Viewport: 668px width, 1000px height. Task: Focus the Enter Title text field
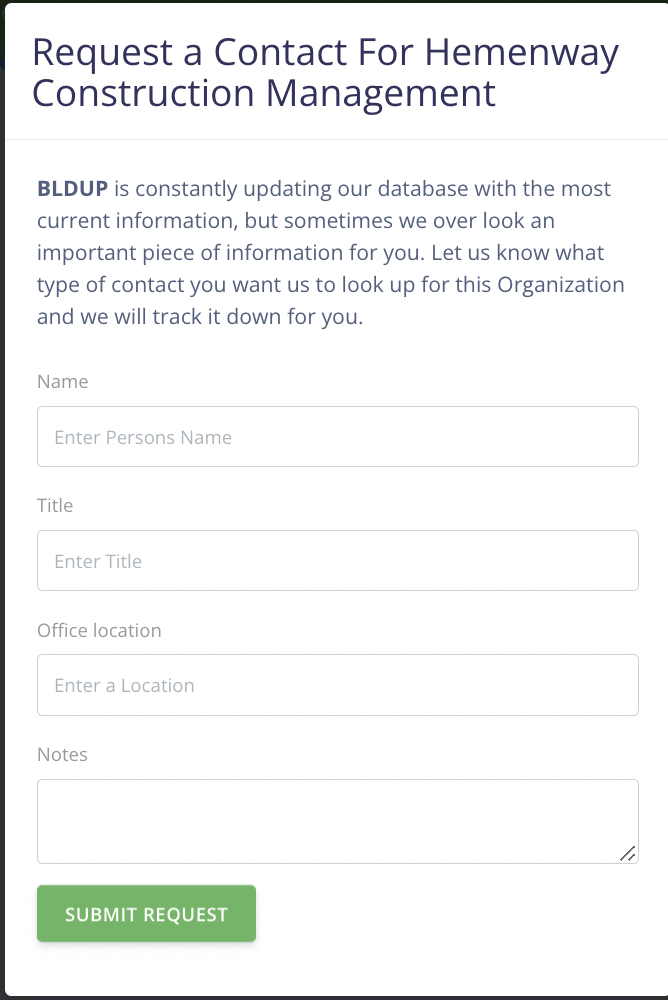(337, 561)
